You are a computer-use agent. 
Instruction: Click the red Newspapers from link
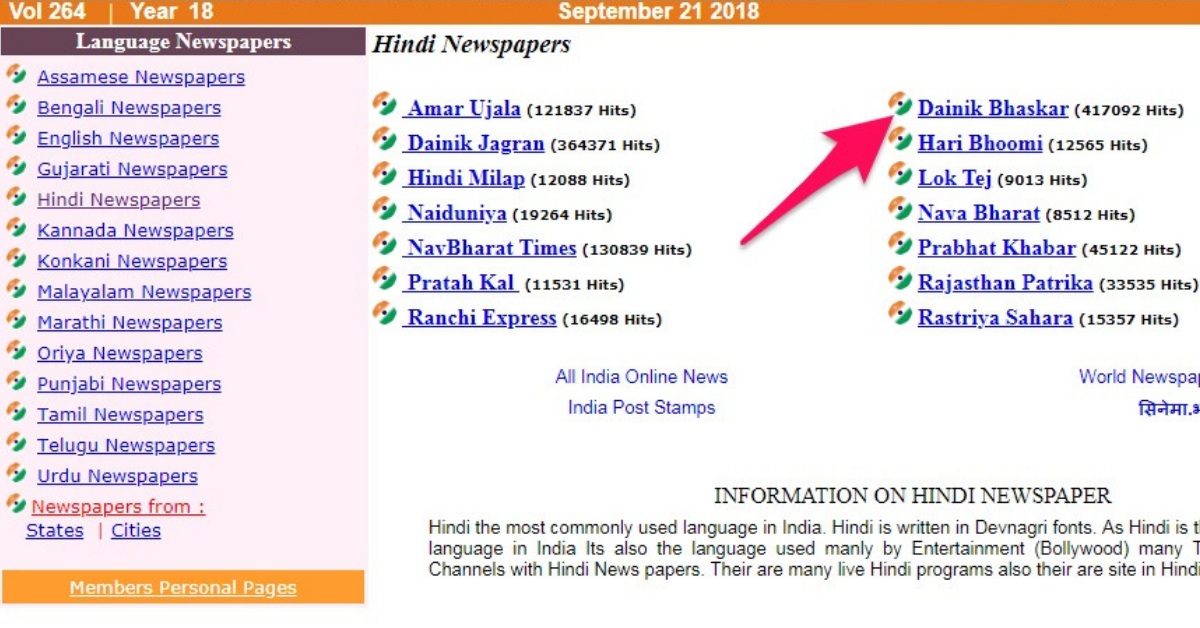pos(118,507)
